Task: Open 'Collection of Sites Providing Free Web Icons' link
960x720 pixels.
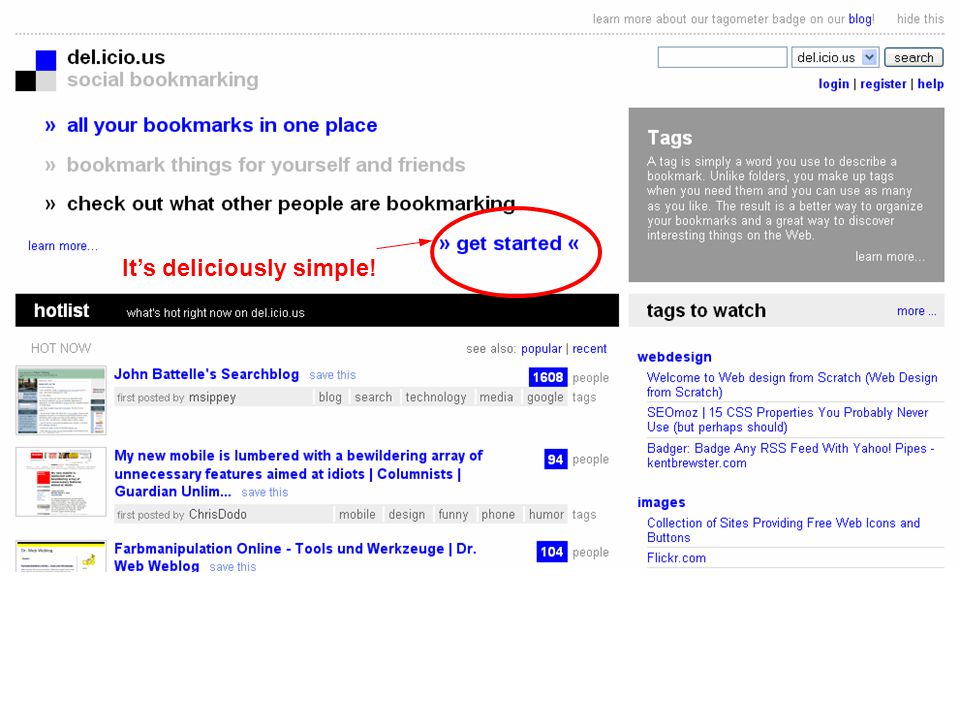Action: tap(783, 530)
